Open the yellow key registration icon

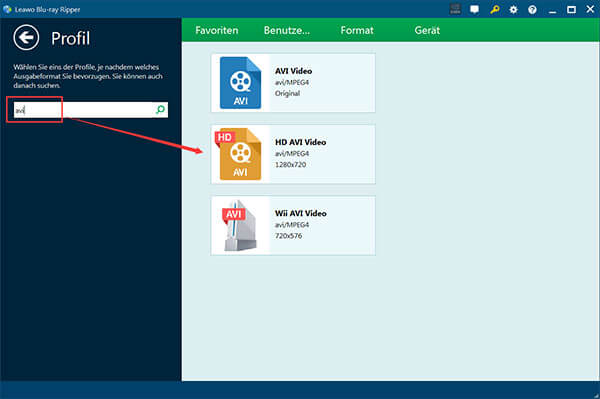(494, 9)
